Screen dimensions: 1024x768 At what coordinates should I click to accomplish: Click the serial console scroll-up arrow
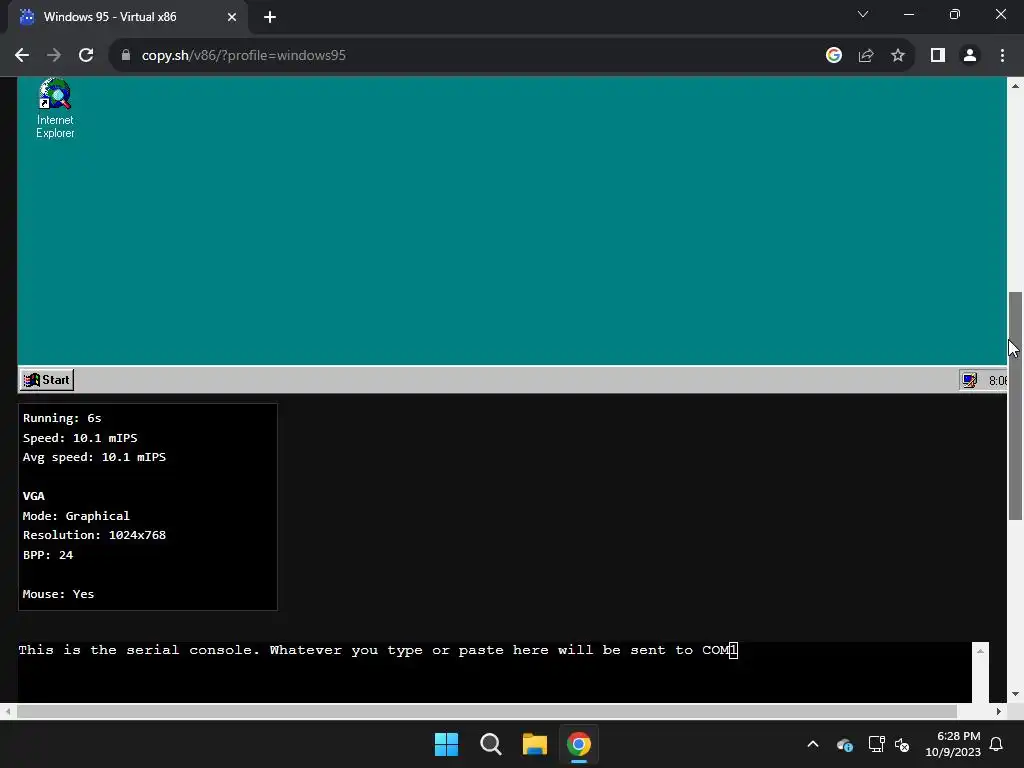tap(980, 650)
